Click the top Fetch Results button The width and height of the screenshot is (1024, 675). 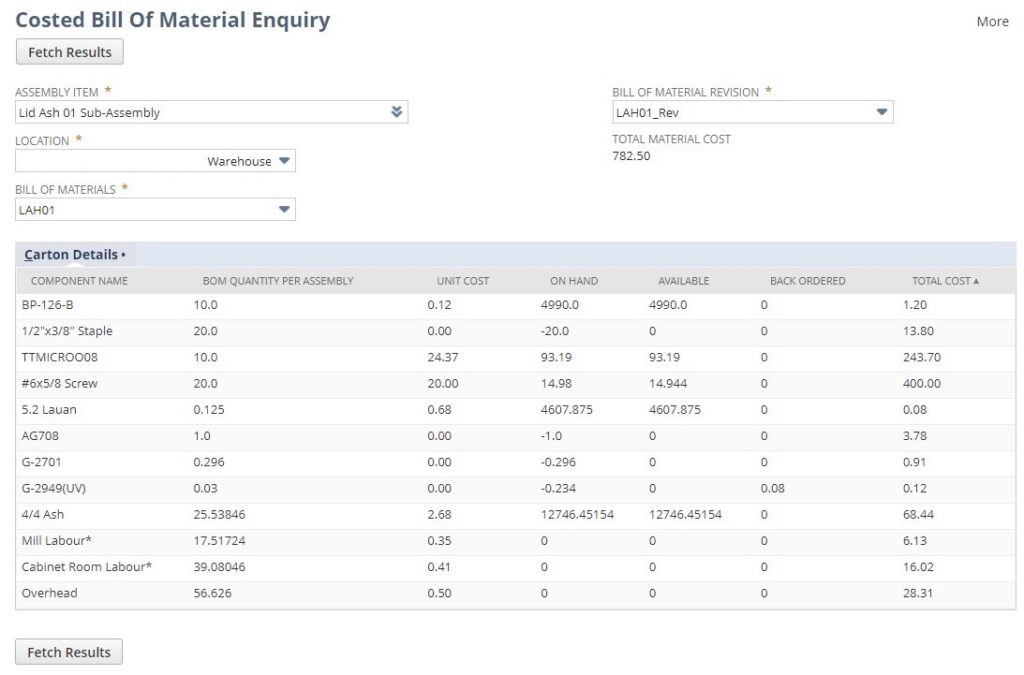click(69, 52)
